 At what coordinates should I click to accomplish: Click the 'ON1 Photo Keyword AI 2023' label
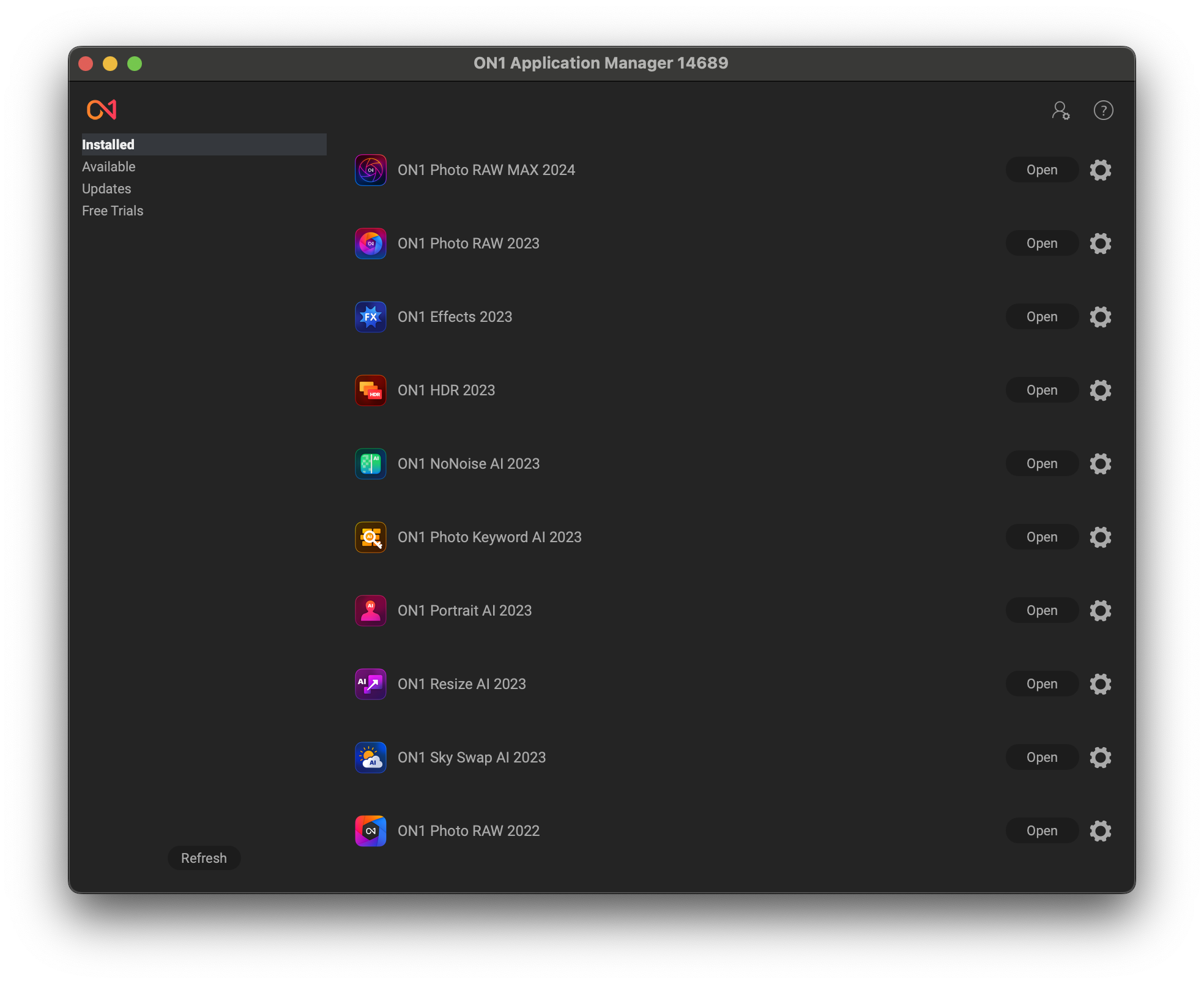pos(489,537)
